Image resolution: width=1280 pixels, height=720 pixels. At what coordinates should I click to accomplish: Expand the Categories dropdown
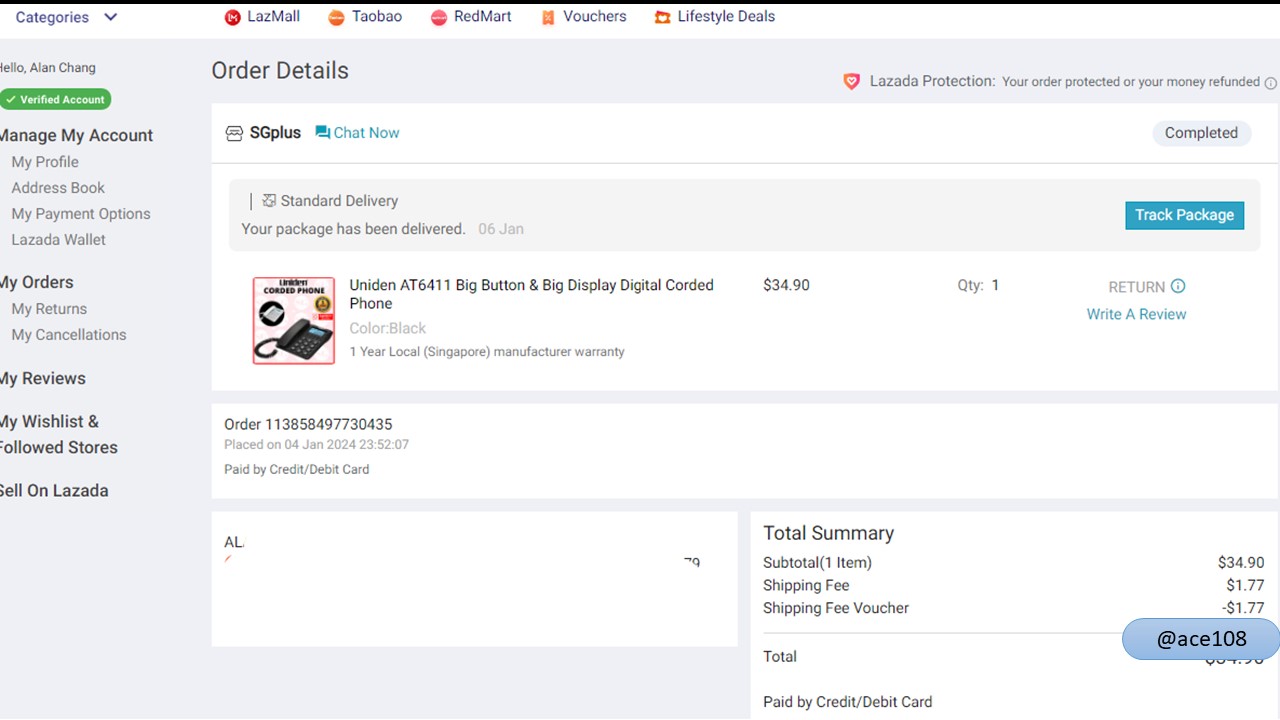coord(67,17)
